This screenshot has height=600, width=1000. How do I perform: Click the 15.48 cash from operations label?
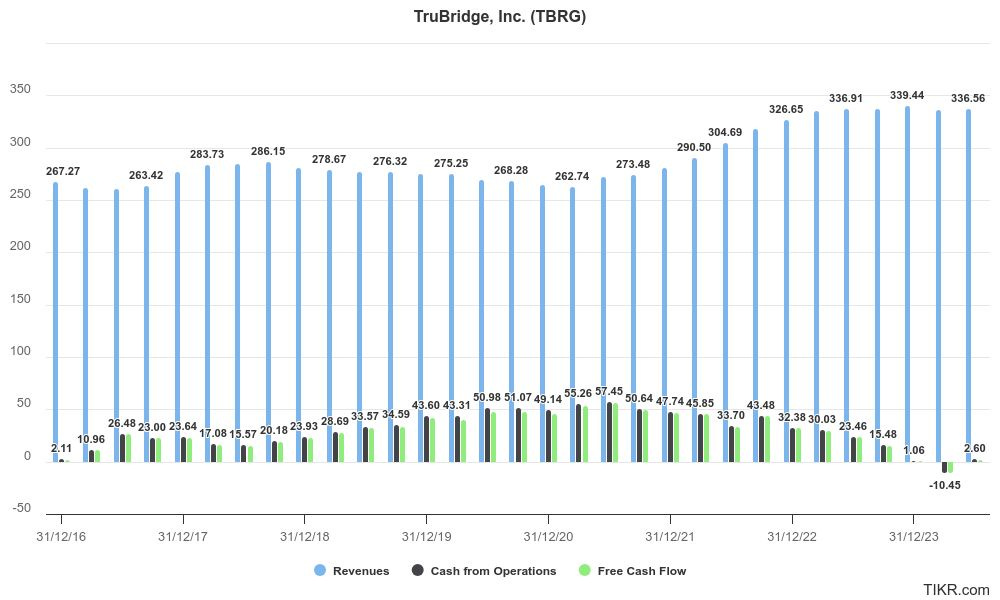pos(883,434)
